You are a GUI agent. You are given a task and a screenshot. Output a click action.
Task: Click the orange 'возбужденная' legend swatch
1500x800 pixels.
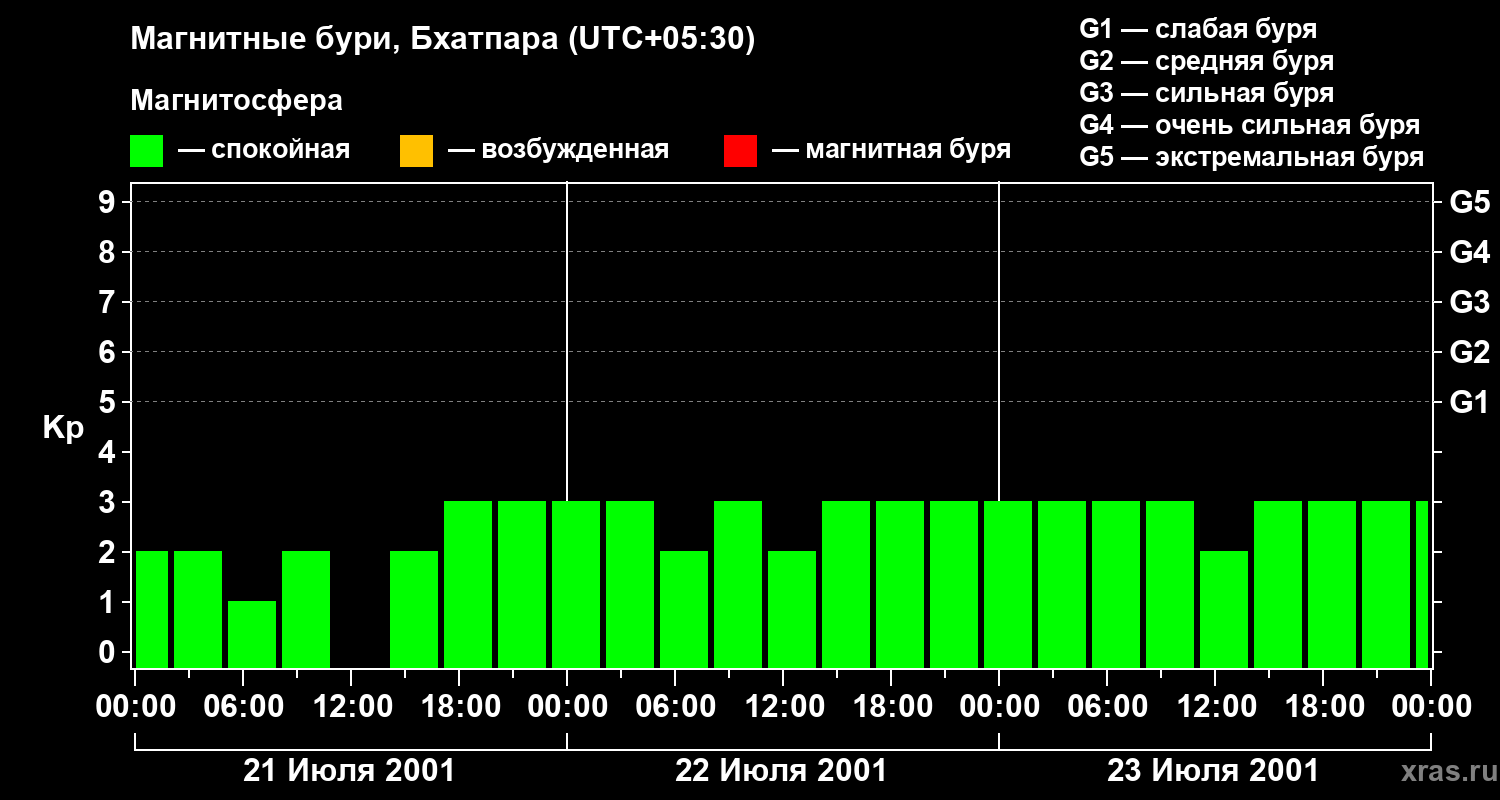click(416, 151)
